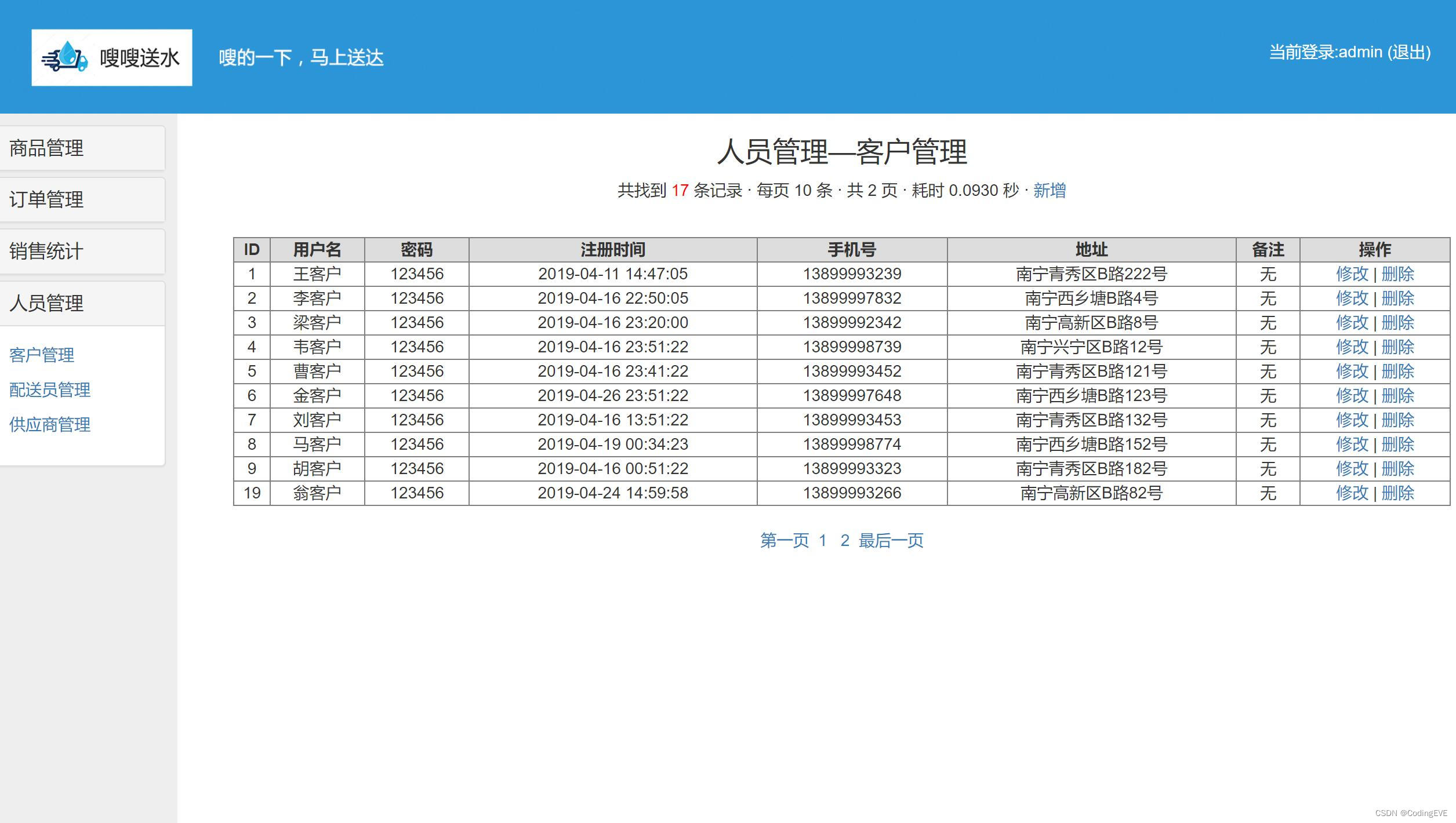Viewport: 1456px width, 823px height.
Task: Click the 嗖嗖送水 logo image
Action: click(111, 58)
